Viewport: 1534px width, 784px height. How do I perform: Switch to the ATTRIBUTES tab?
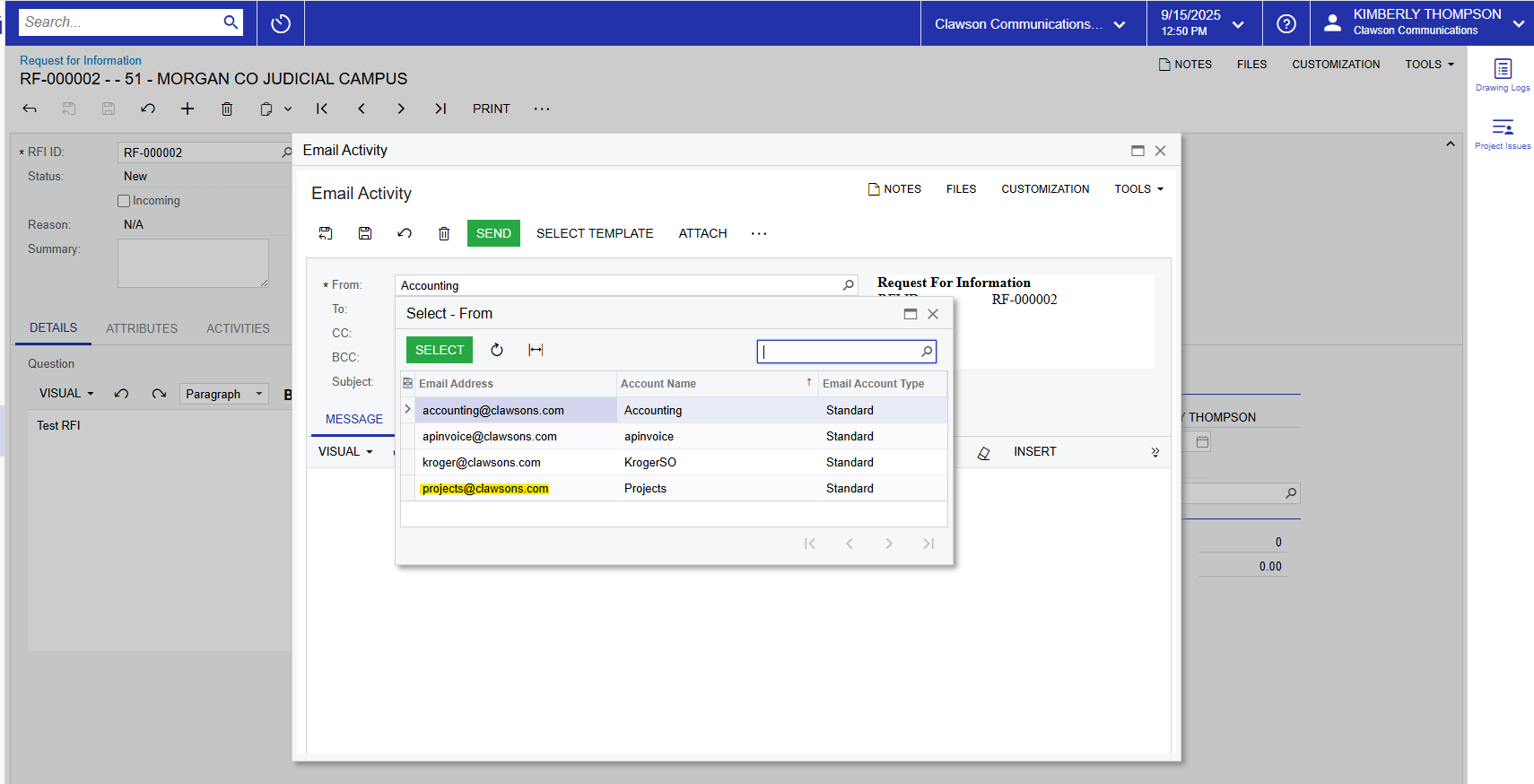click(142, 328)
